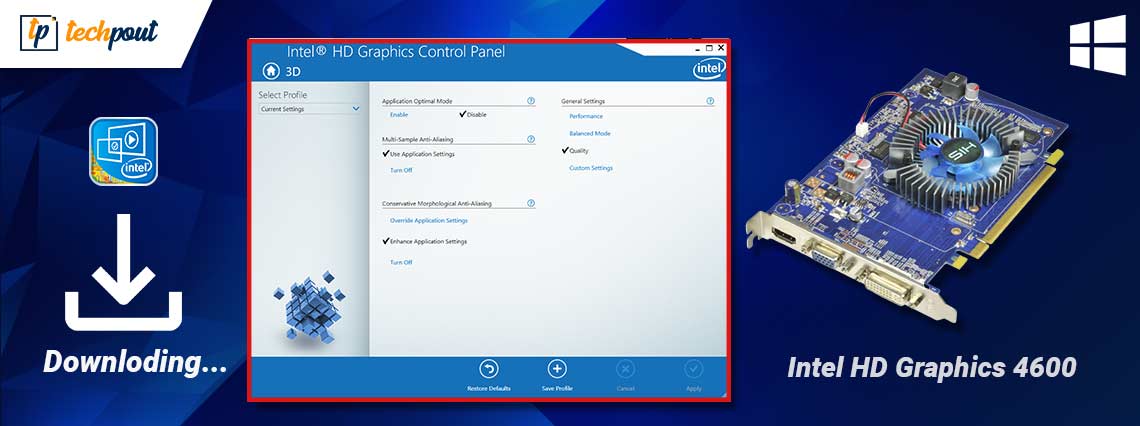Image resolution: width=1140 pixels, height=426 pixels.
Task: Select Override Application Settings option
Action: pos(428,220)
